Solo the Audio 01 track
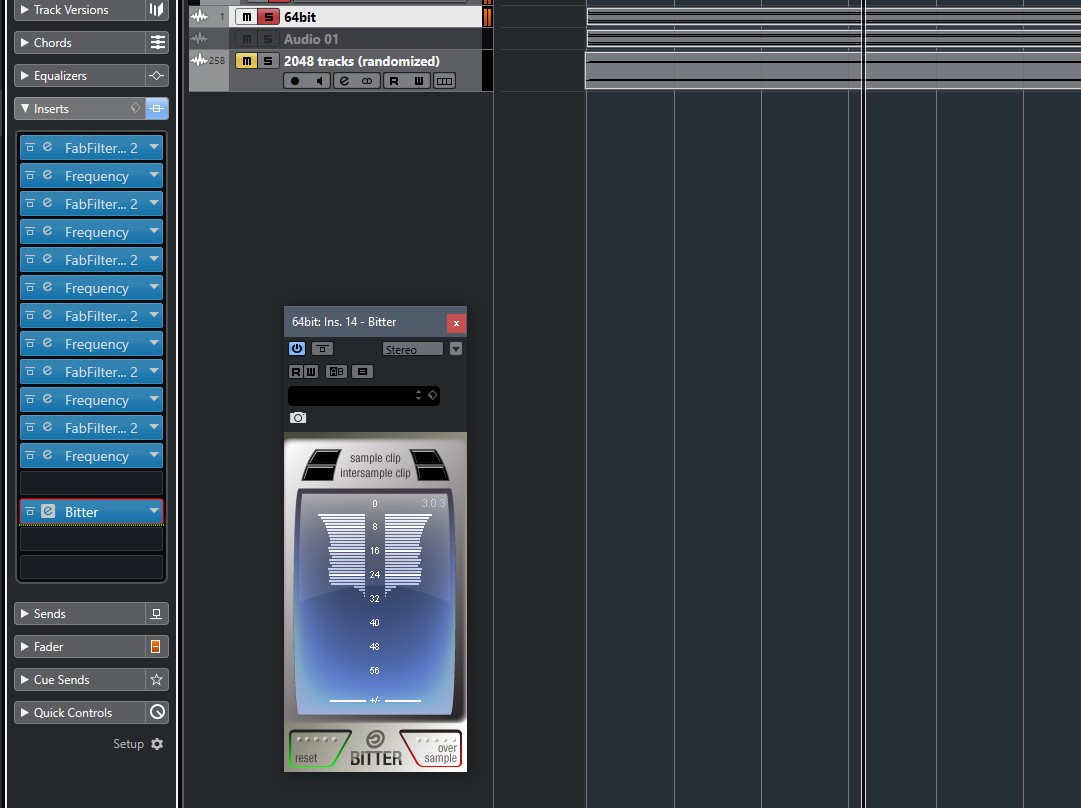The height and width of the screenshot is (808, 1081). click(x=268, y=39)
